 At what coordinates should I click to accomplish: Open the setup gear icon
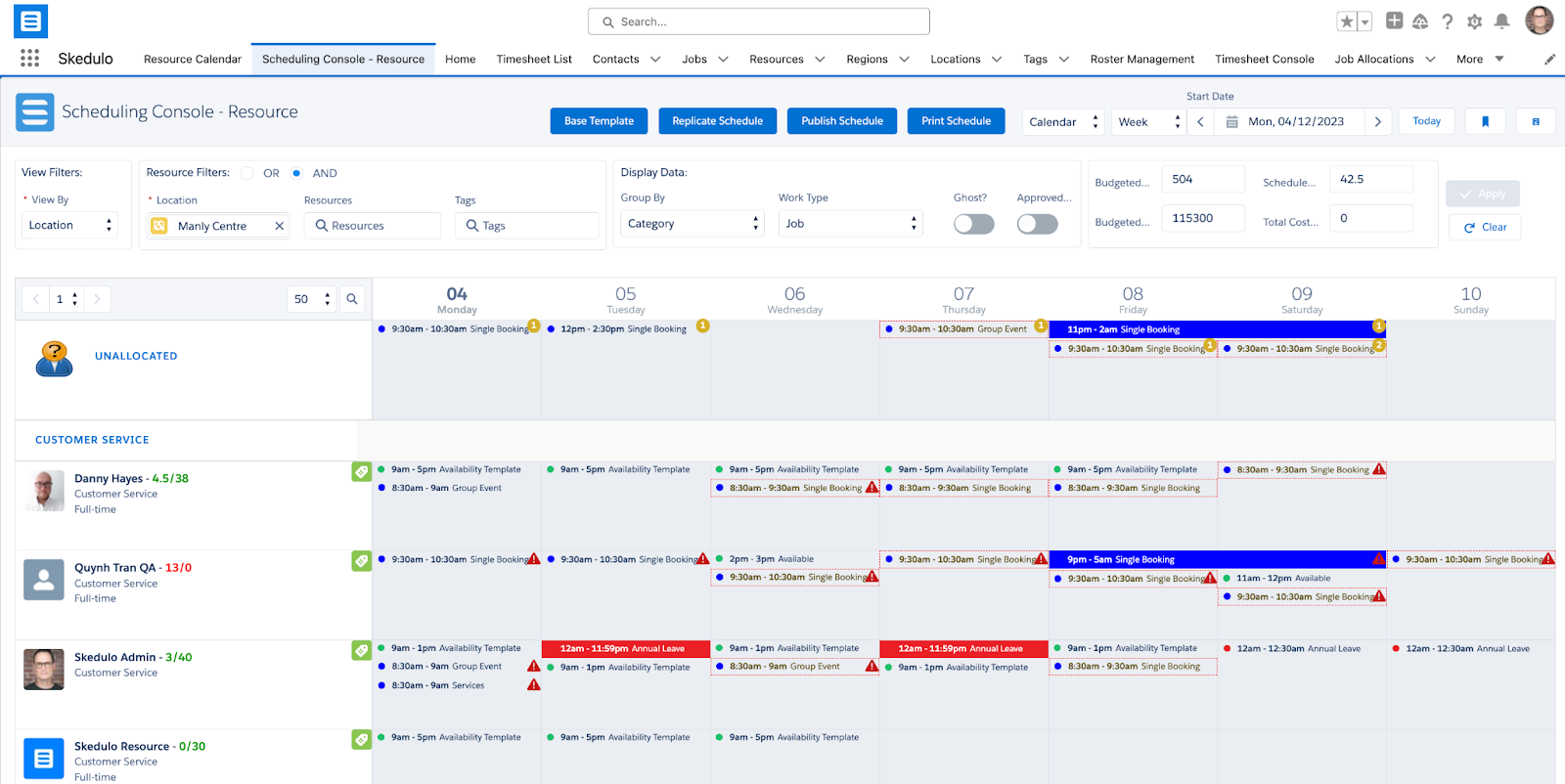[1475, 22]
